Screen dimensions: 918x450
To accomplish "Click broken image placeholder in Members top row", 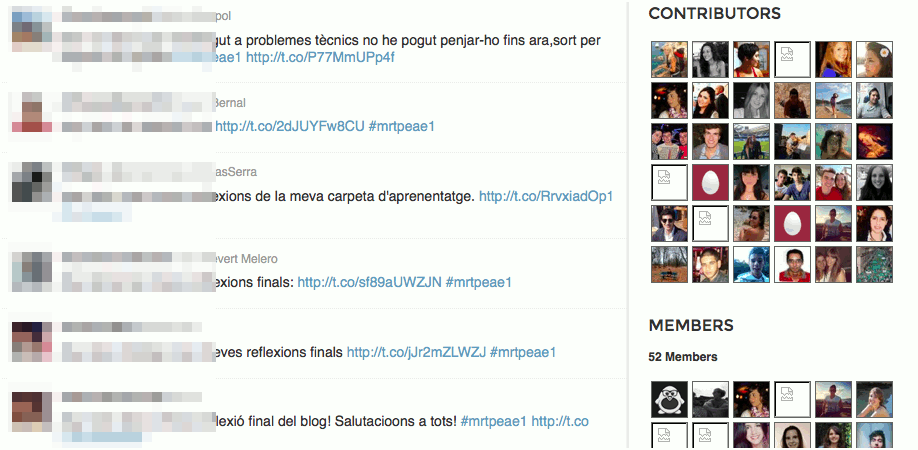I will point(793,400).
